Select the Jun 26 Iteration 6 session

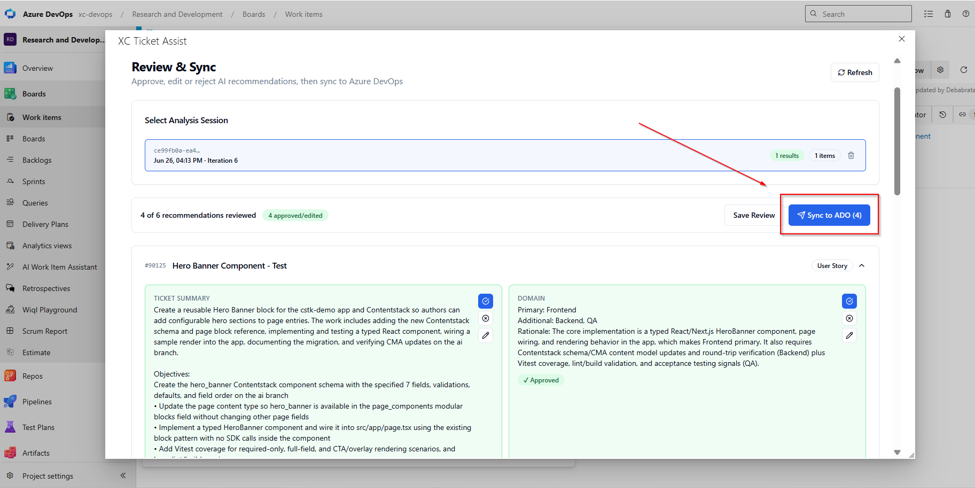coord(505,155)
